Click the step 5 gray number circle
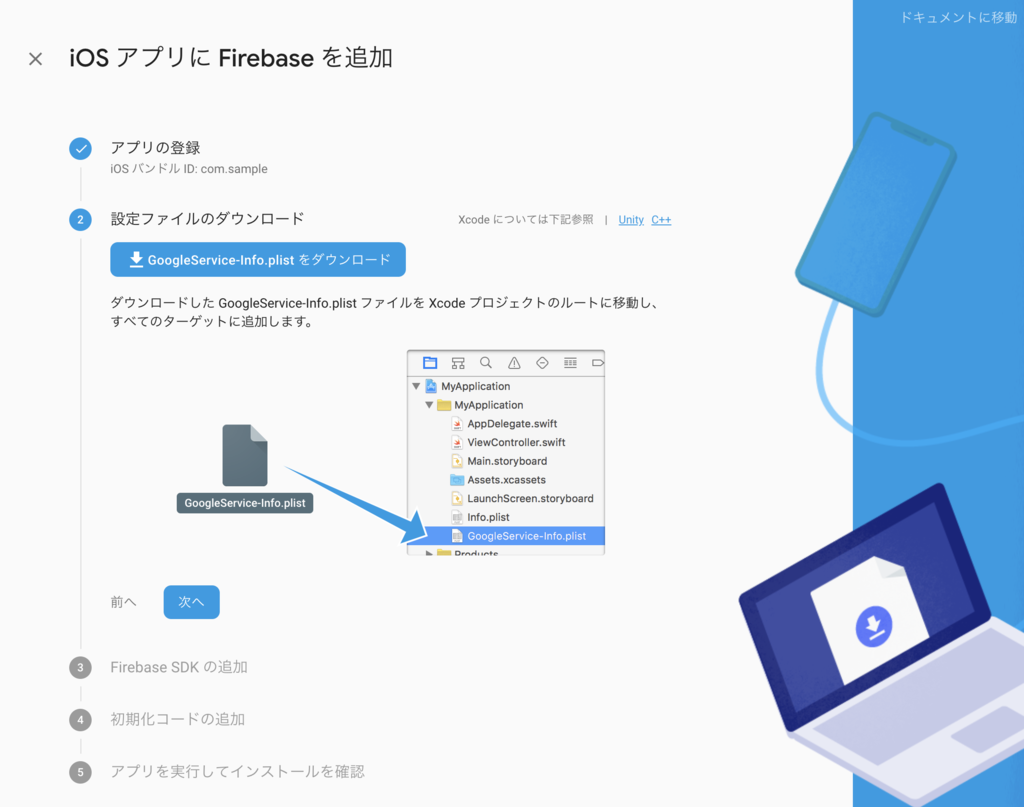This screenshot has width=1024, height=807. (x=80, y=772)
